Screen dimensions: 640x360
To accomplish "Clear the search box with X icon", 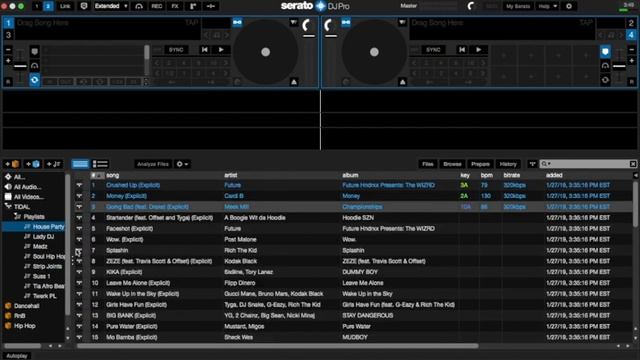I will [x=633, y=164].
